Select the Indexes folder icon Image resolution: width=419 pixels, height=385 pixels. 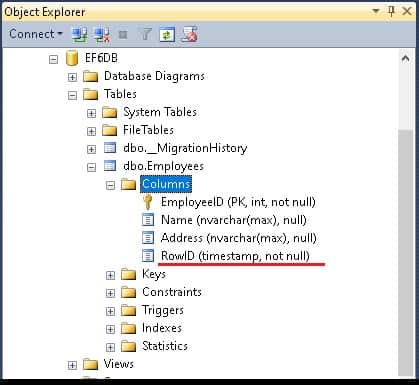click(x=128, y=328)
